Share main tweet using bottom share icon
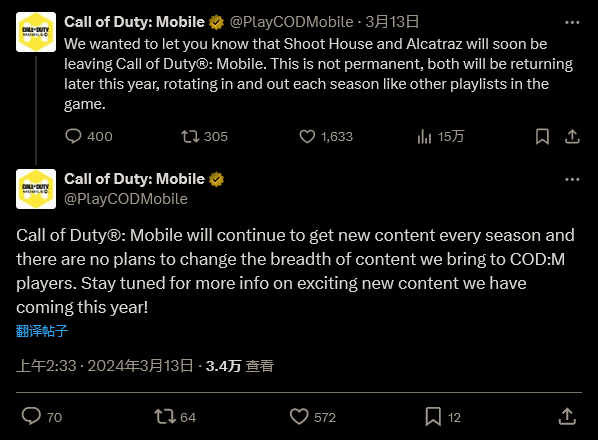598x440 pixels. pyautogui.click(x=567, y=417)
